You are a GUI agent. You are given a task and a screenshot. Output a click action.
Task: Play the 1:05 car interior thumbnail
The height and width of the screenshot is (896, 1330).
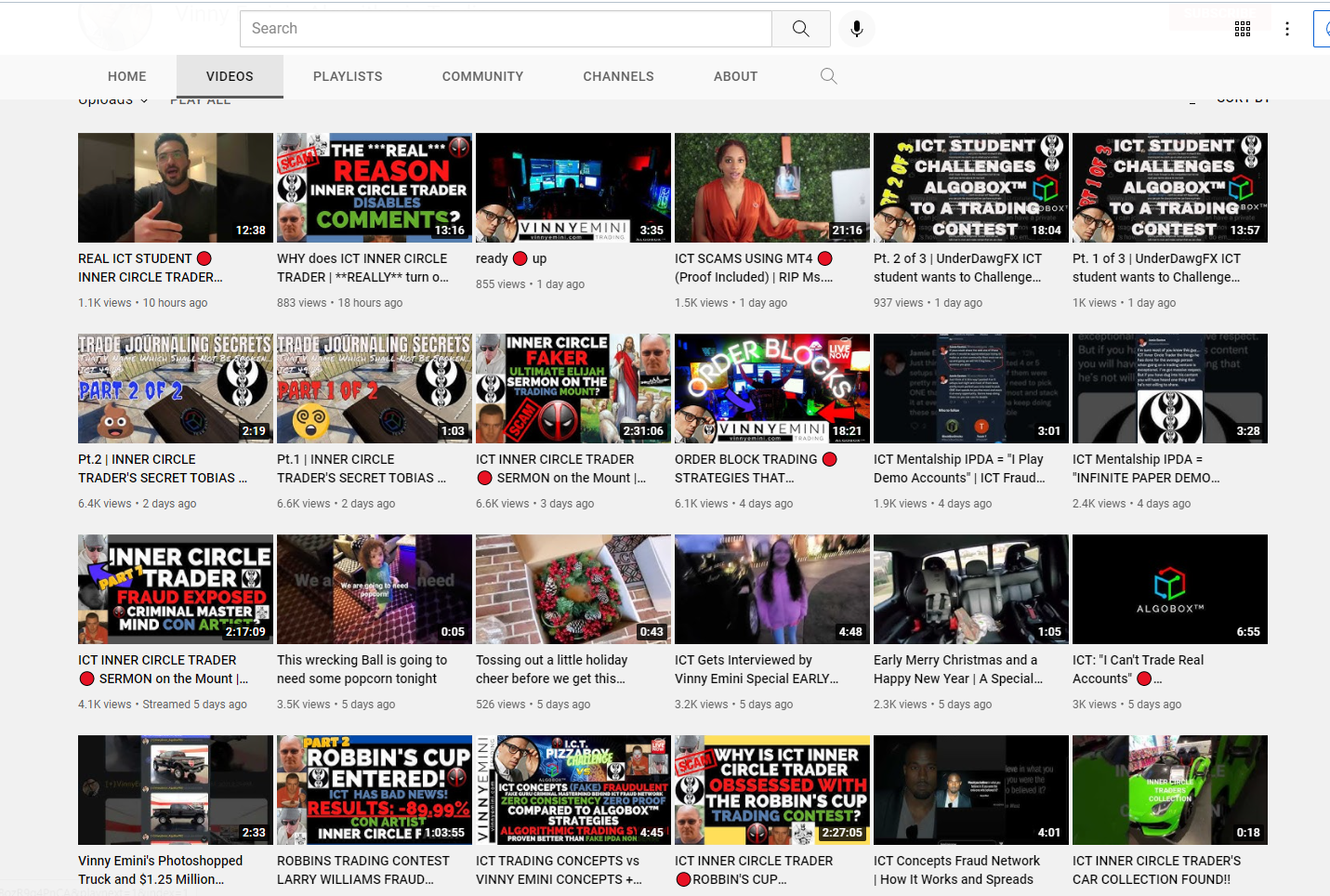[971, 589]
